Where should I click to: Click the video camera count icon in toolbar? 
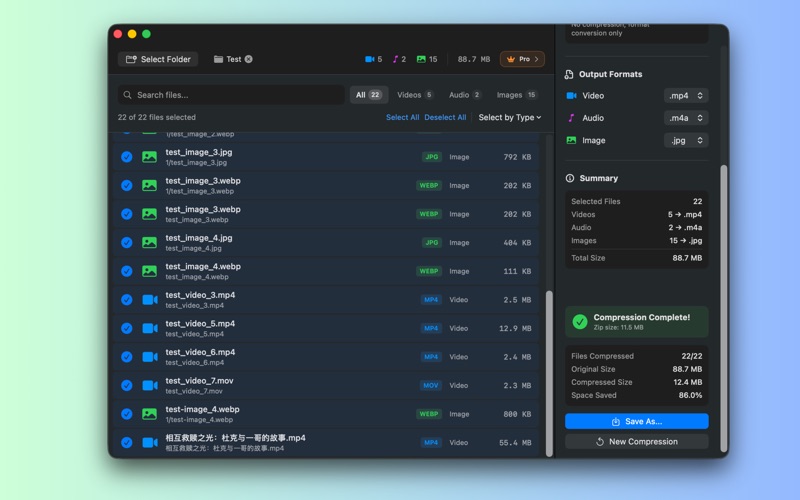coord(369,59)
